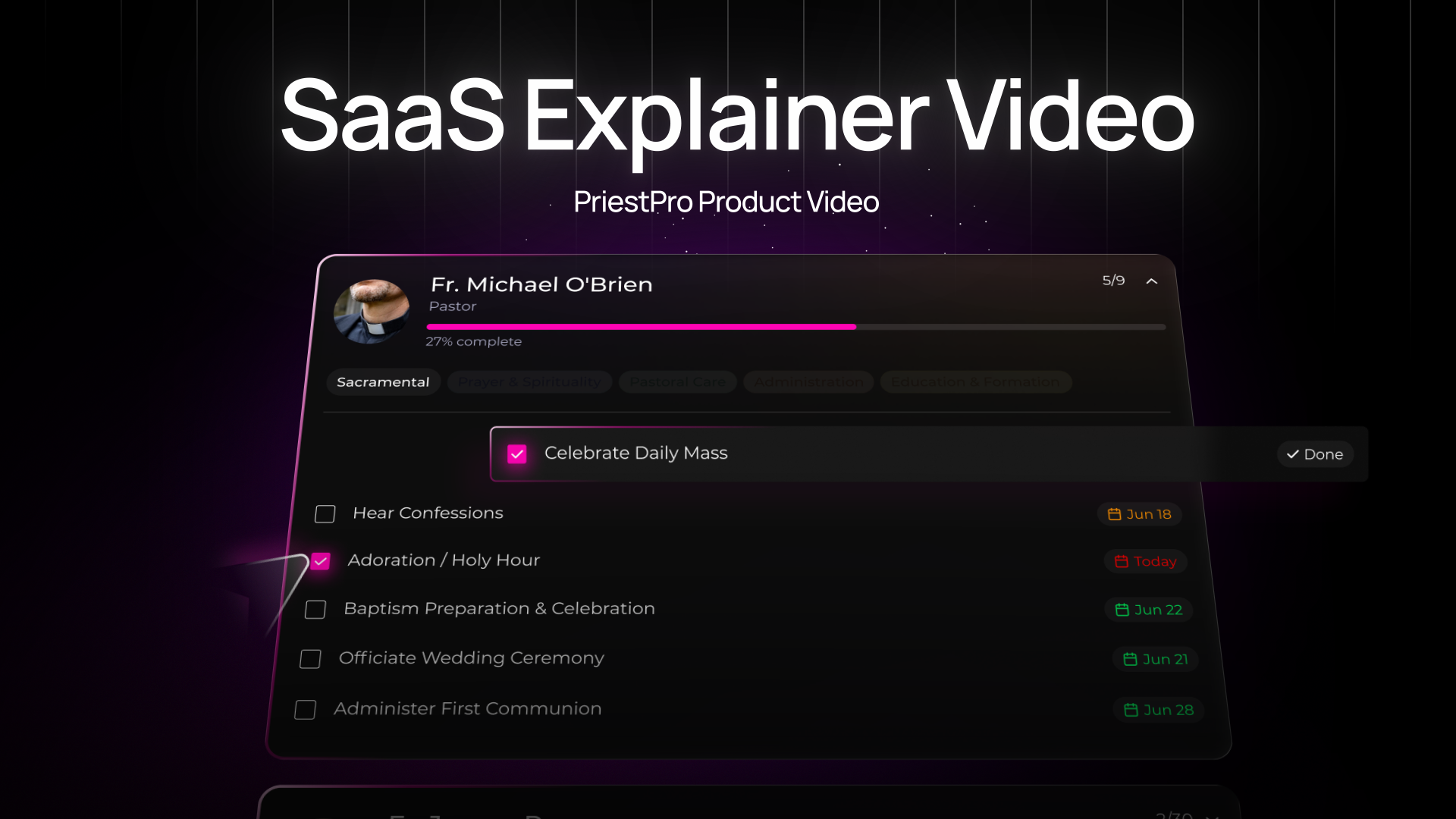Screen dimensions: 1456x819
Task: Click the Today date badge
Action: point(1145,561)
